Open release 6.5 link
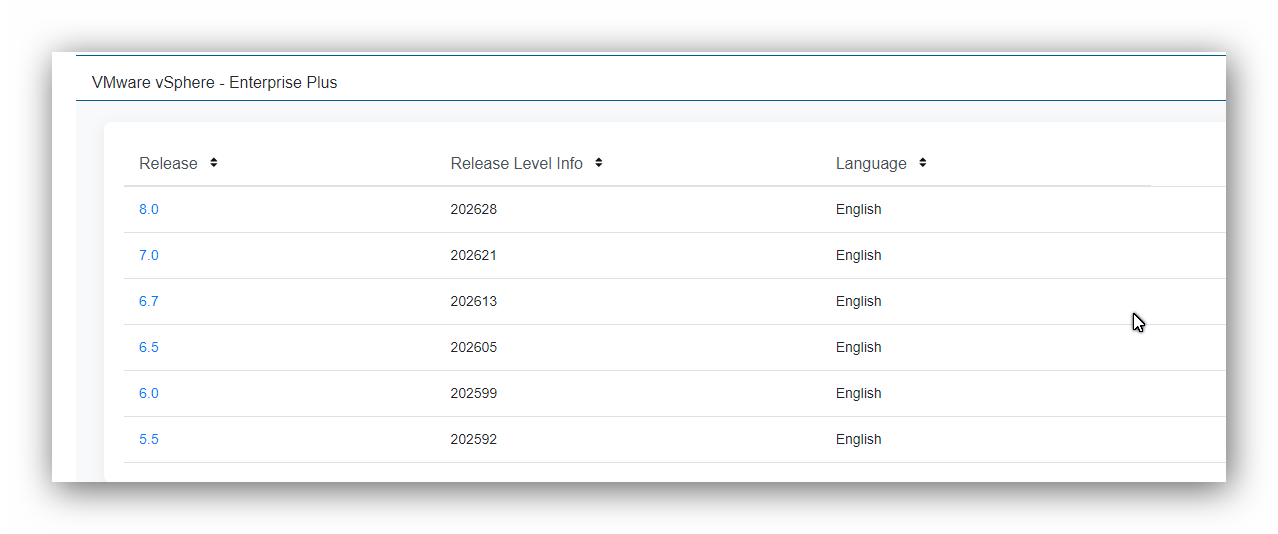Screen dimensions: 1278x534 point(149,347)
